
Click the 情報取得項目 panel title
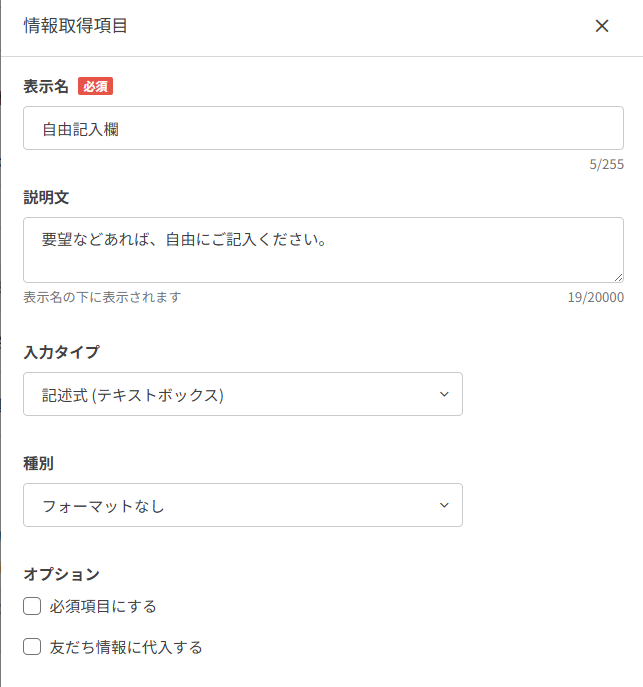pos(75,26)
